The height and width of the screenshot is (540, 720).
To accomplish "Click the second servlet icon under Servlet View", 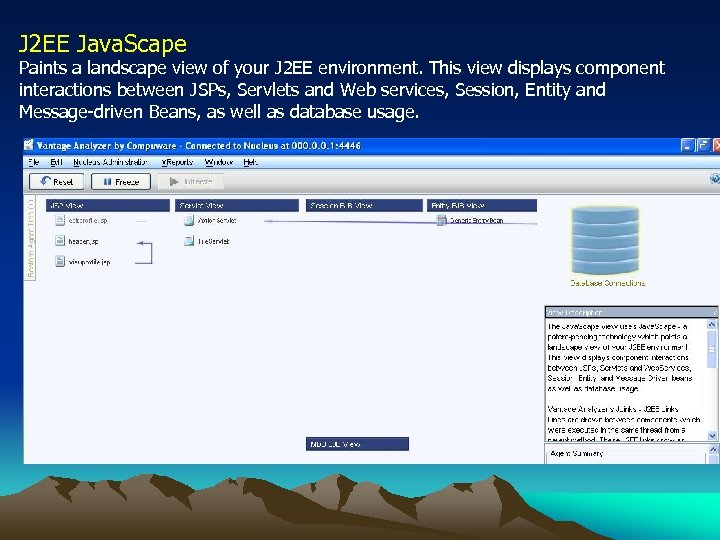I will 189,241.
